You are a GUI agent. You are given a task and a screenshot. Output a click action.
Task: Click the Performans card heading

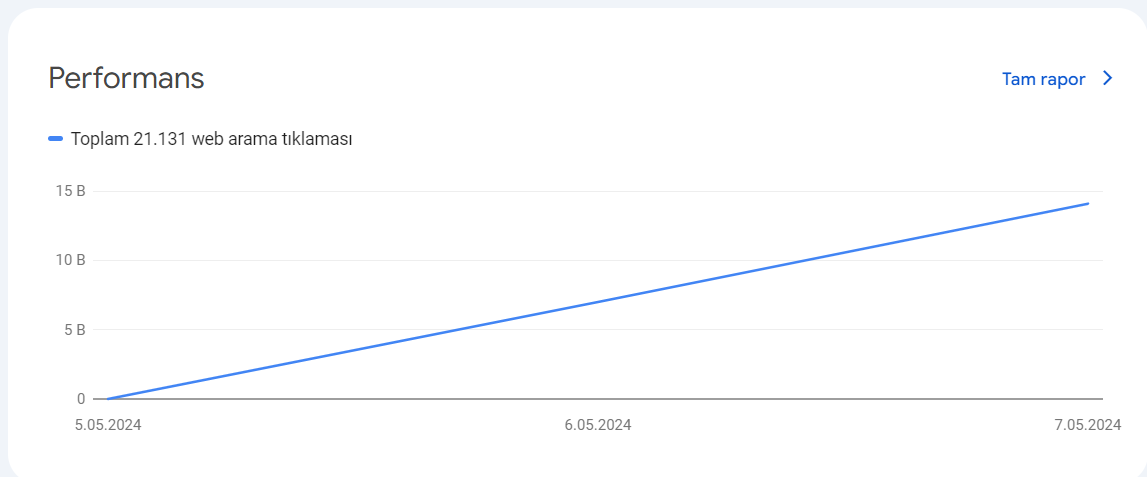point(126,78)
